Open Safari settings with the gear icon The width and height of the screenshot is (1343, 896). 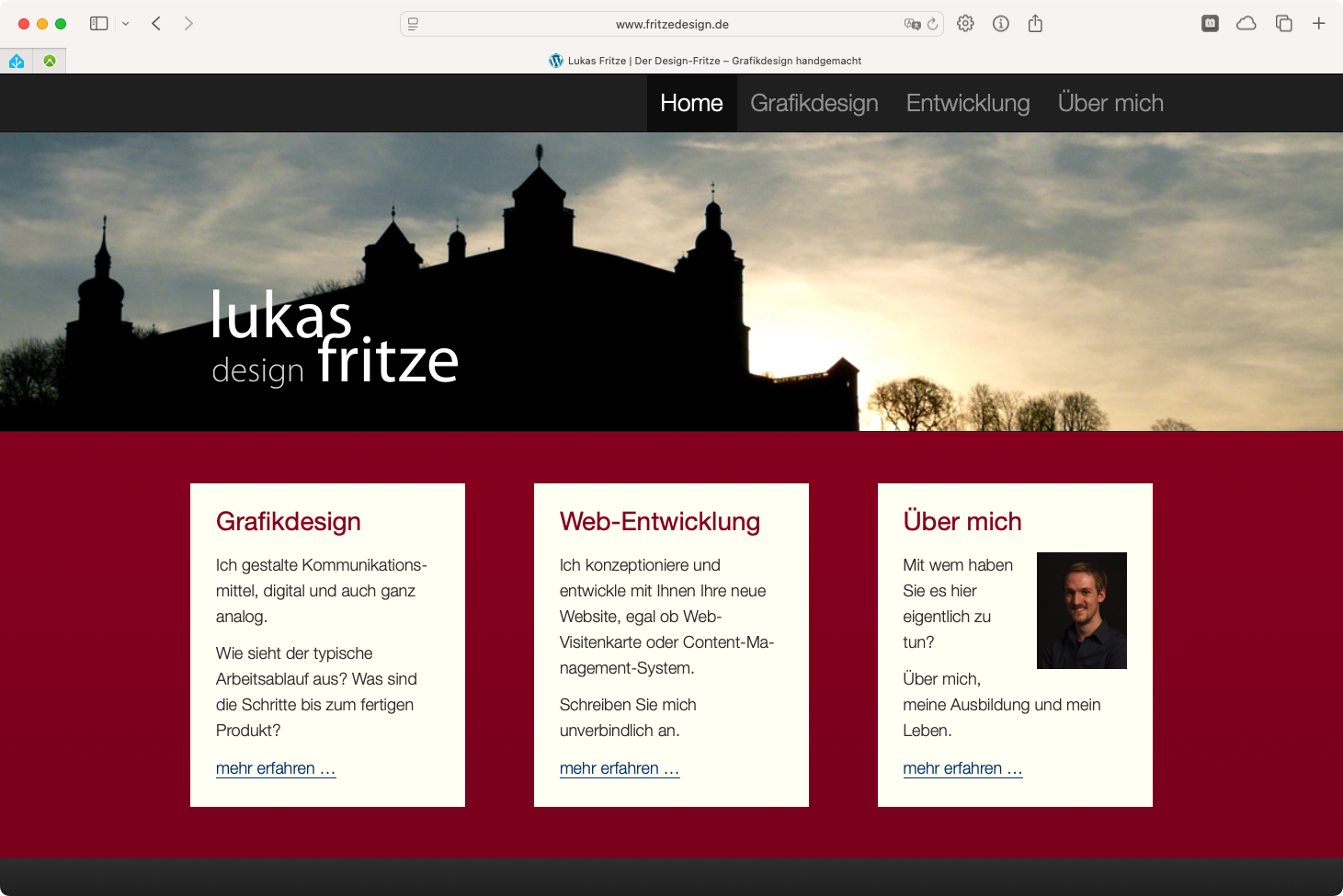pos(965,23)
